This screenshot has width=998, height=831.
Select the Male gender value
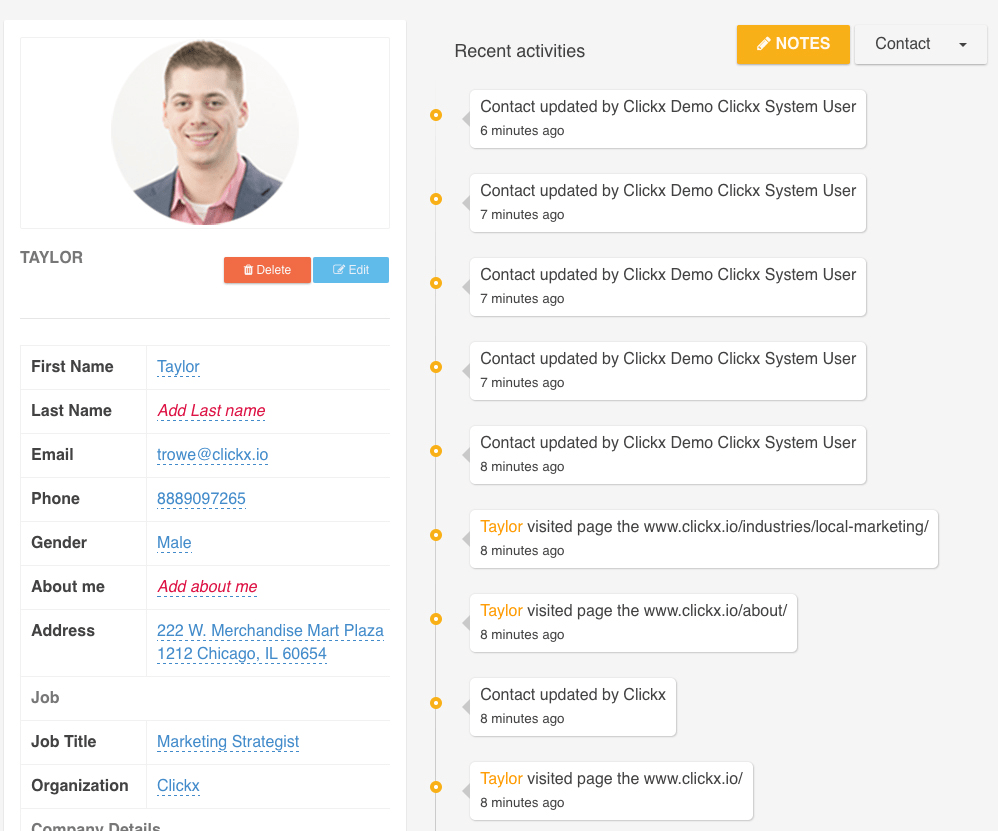(173, 543)
